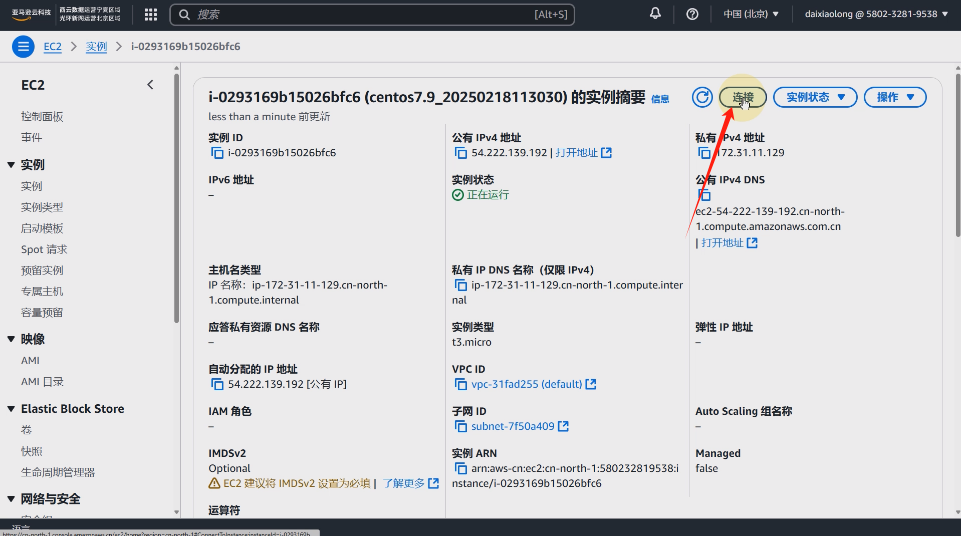Screen dimensions: 961x536
Task: Copy the subnet ID subnet-7f50a409
Action: point(460,426)
